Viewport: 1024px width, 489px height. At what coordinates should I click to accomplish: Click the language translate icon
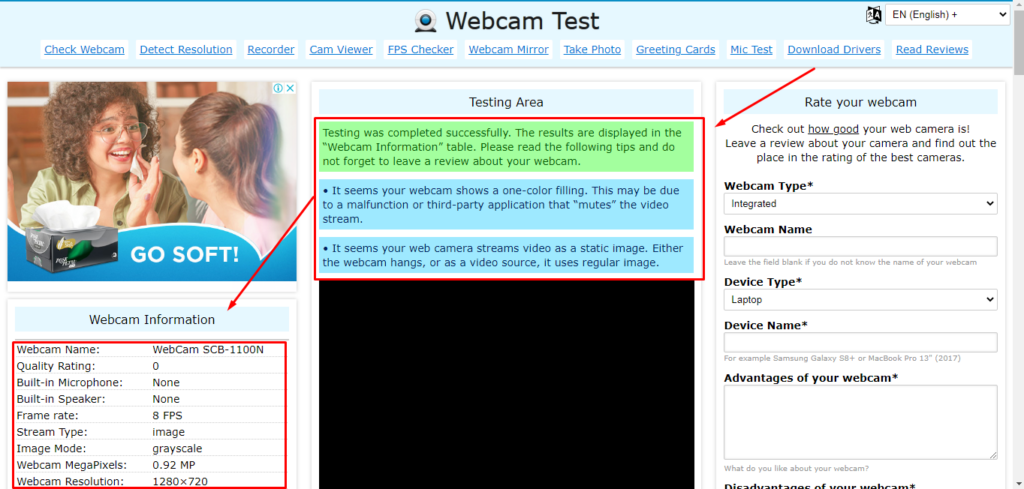click(x=873, y=15)
